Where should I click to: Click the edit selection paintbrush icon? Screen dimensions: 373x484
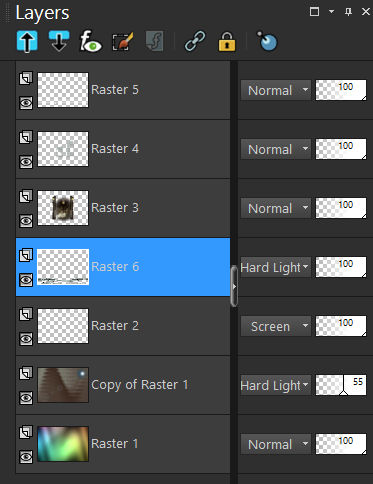(123, 42)
